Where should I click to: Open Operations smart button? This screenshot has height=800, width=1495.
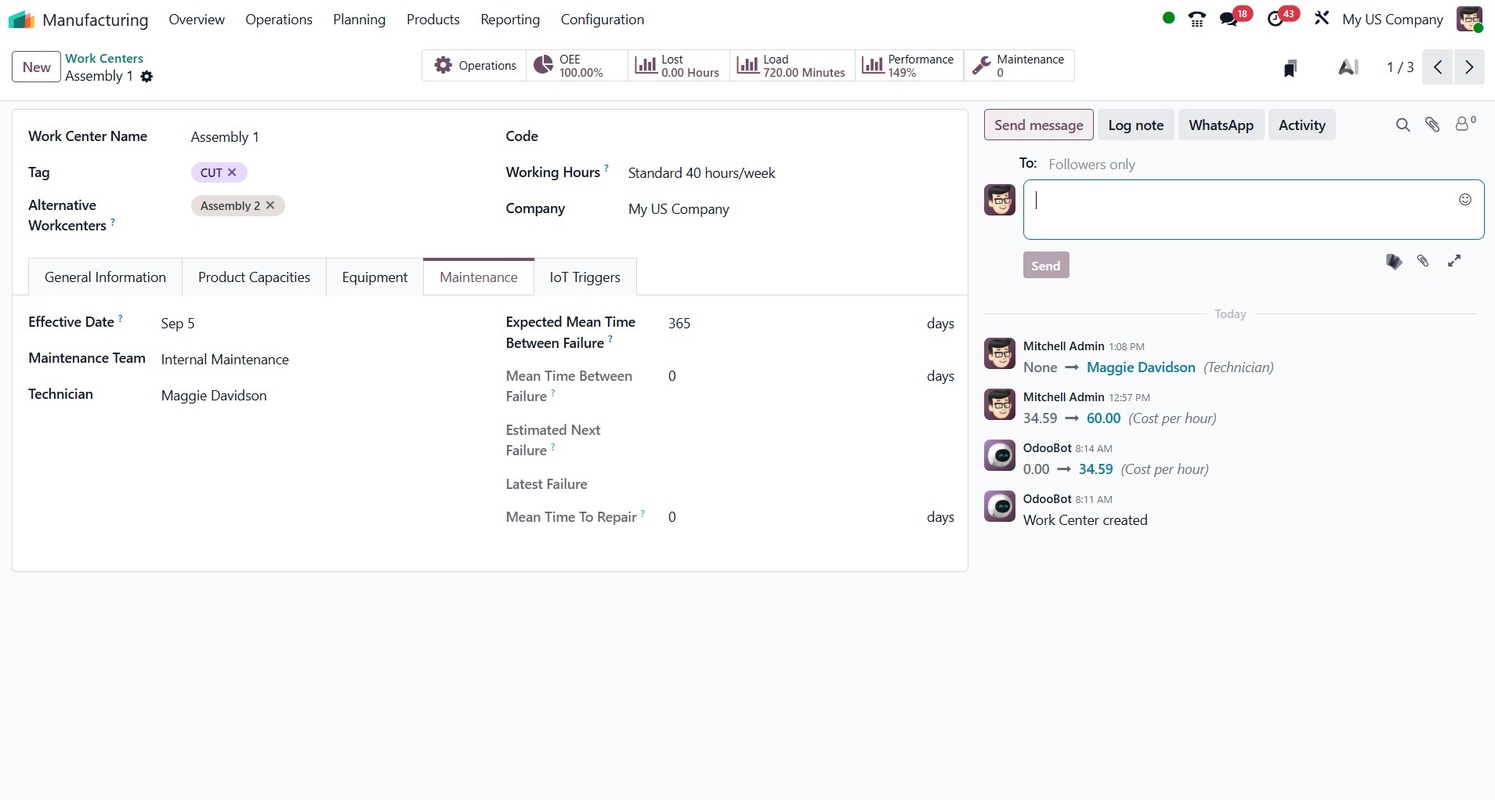click(474, 66)
